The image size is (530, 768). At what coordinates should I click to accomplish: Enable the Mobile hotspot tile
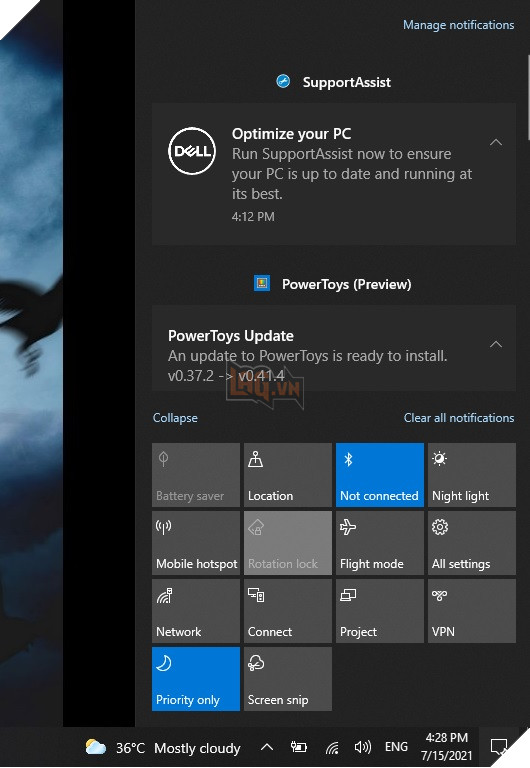pos(196,543)
